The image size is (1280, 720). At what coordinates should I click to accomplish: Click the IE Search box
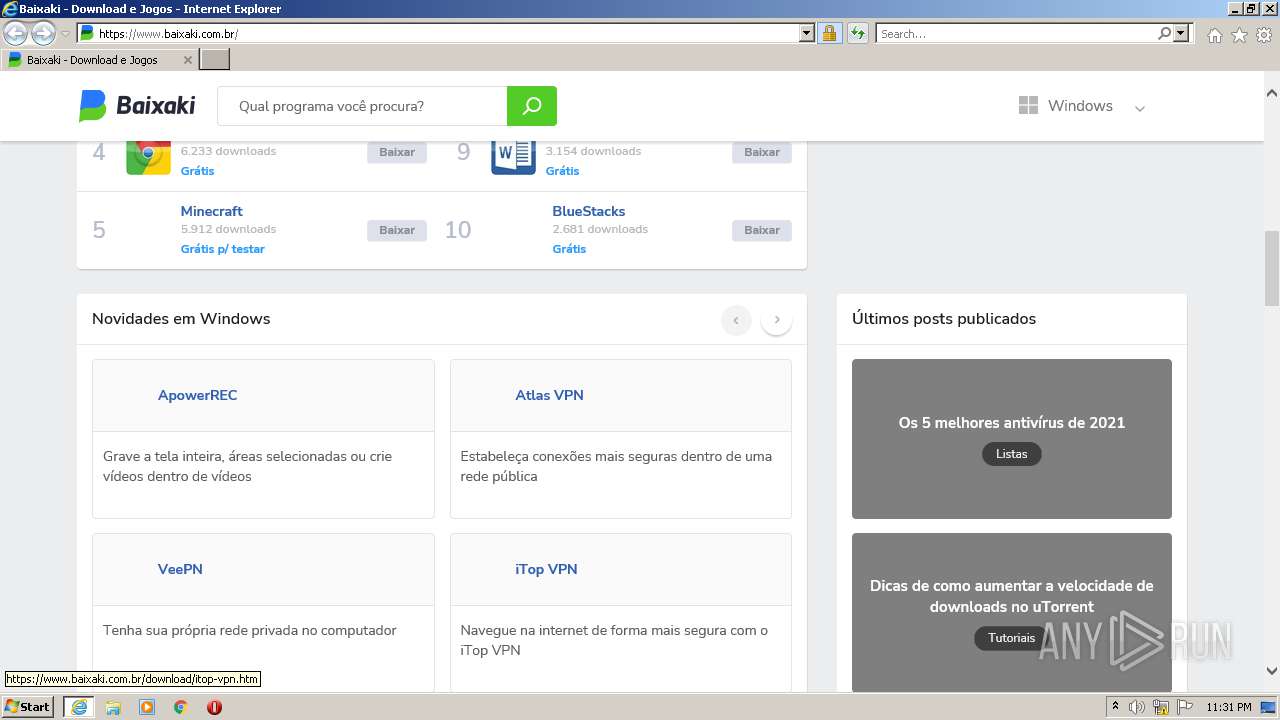click(1016, 33)
